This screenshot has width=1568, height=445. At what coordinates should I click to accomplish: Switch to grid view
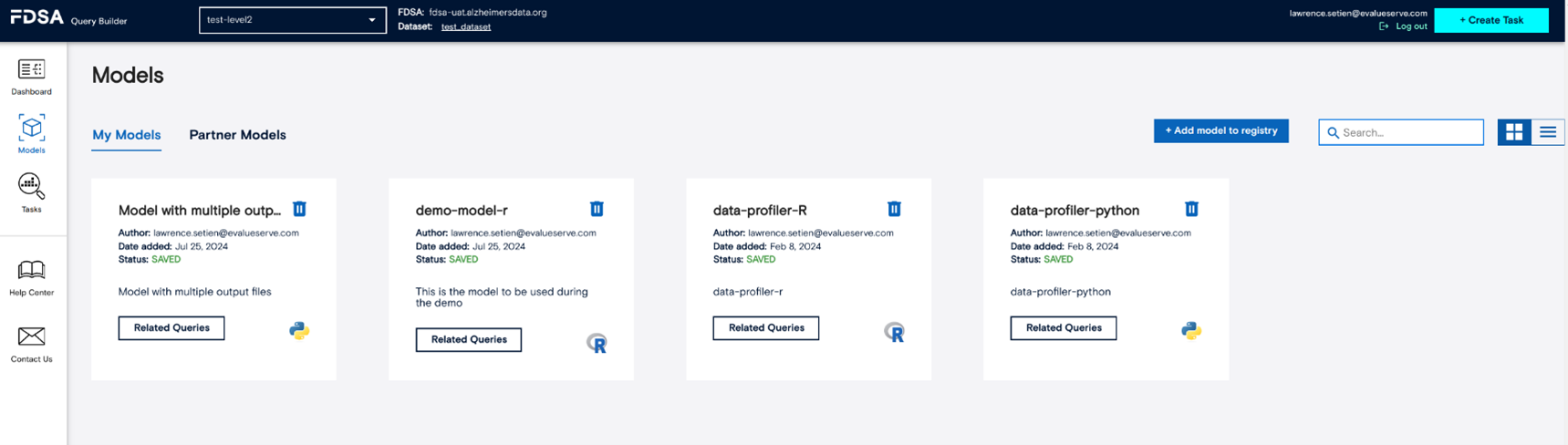click(1514, 132)
